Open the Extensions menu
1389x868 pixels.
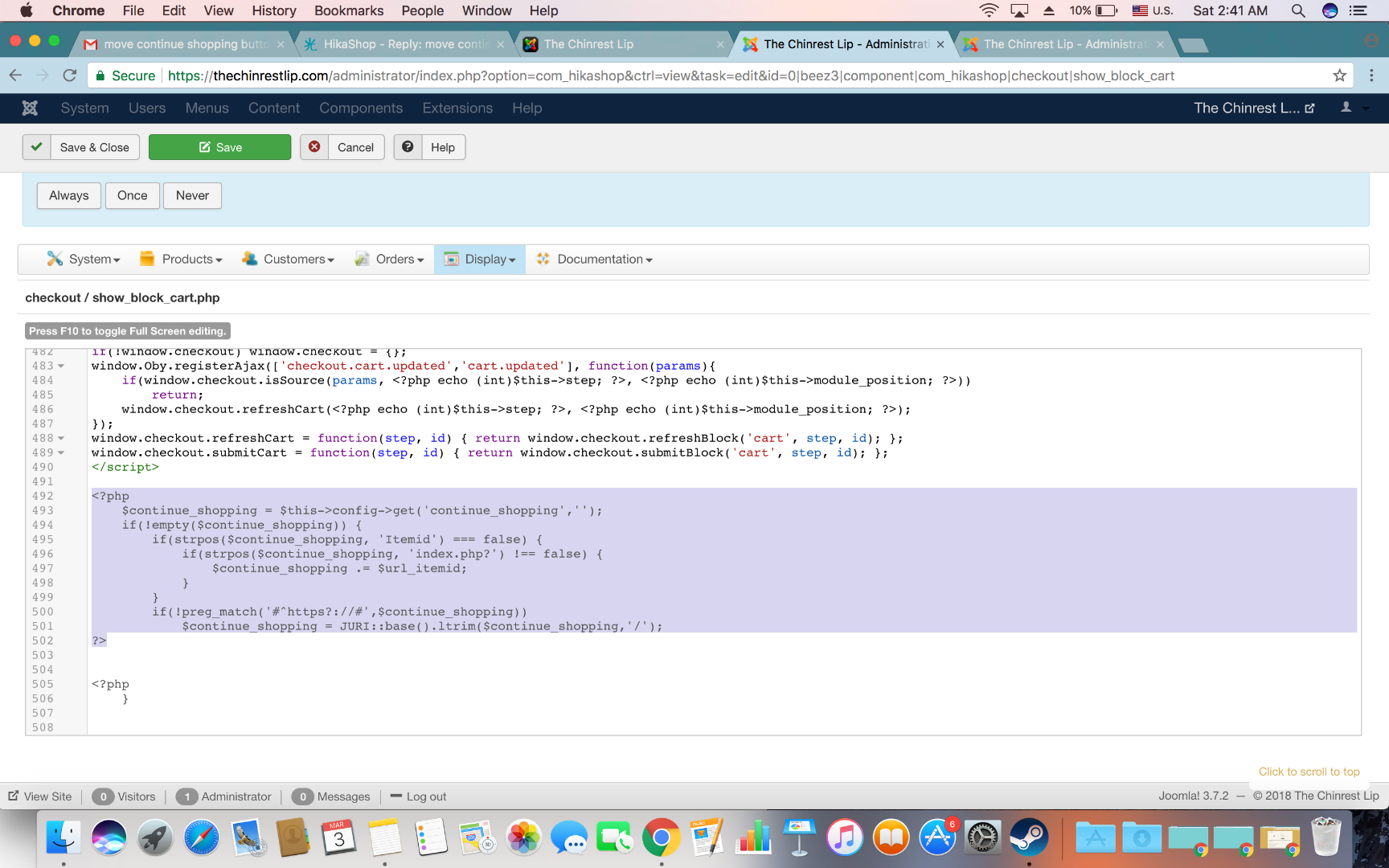tap(457, 108)
